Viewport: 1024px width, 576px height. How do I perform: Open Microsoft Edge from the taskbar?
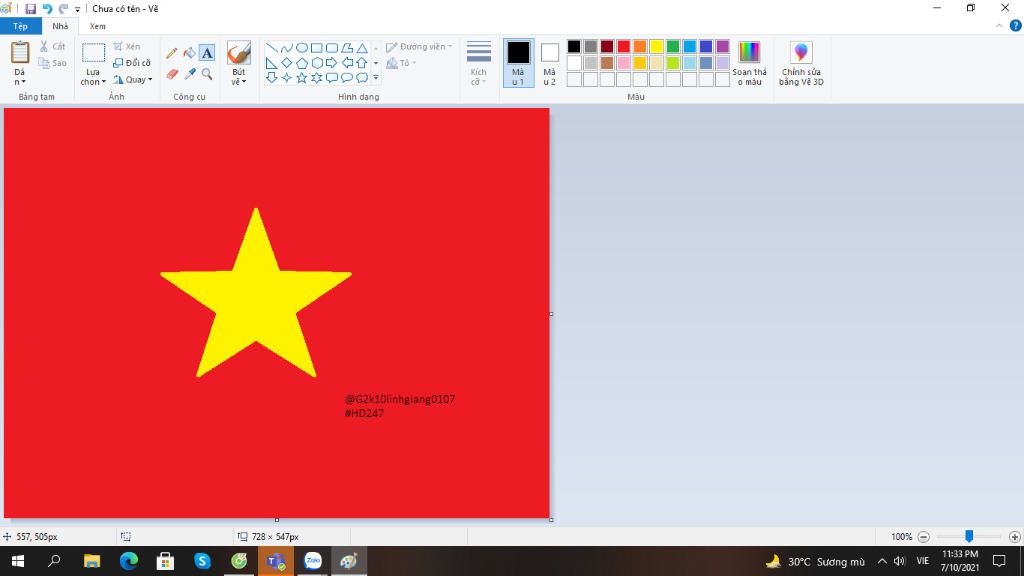[x=129, y=561]
